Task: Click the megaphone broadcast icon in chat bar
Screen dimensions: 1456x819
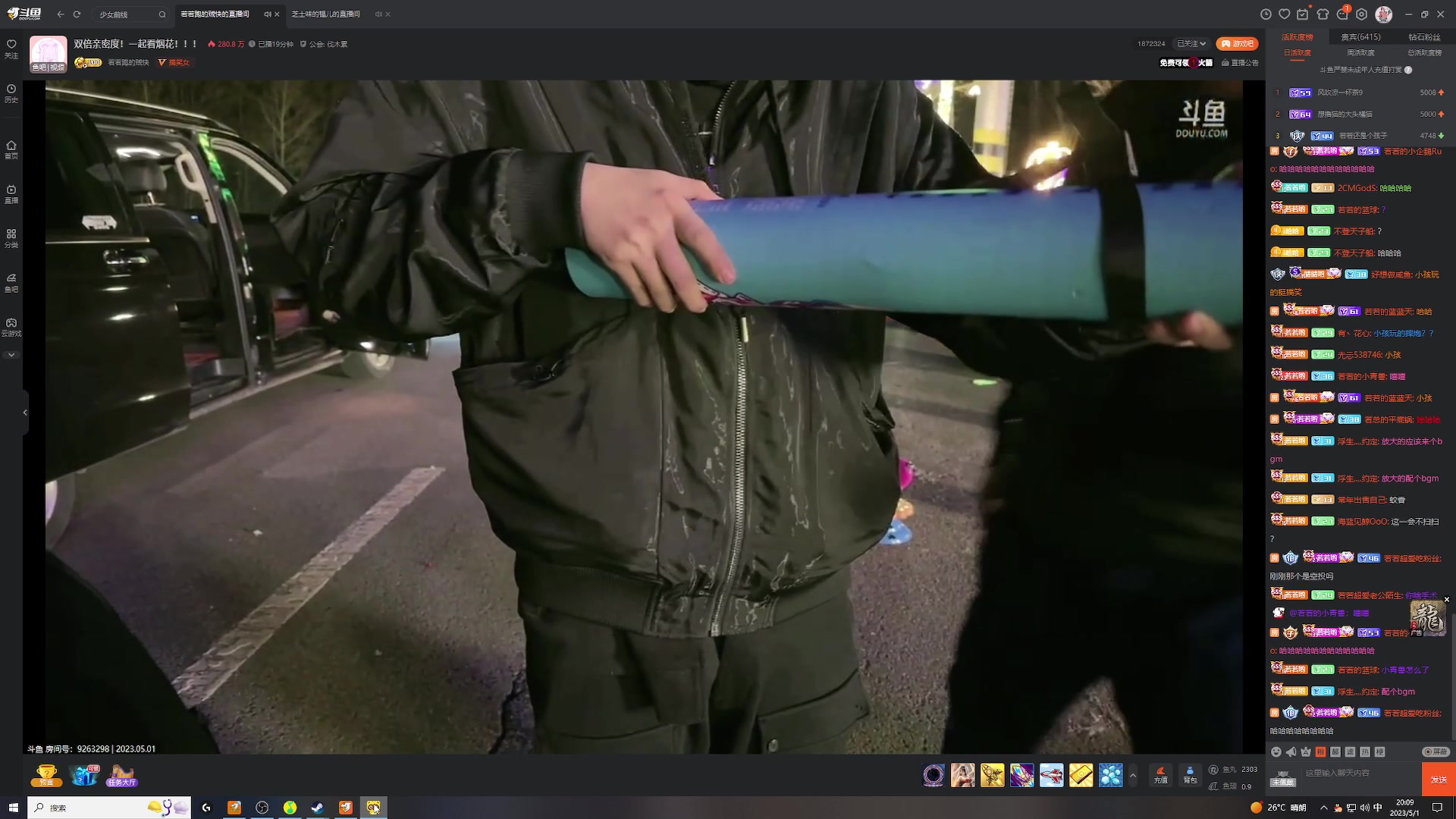Action: coord(1291,752)
